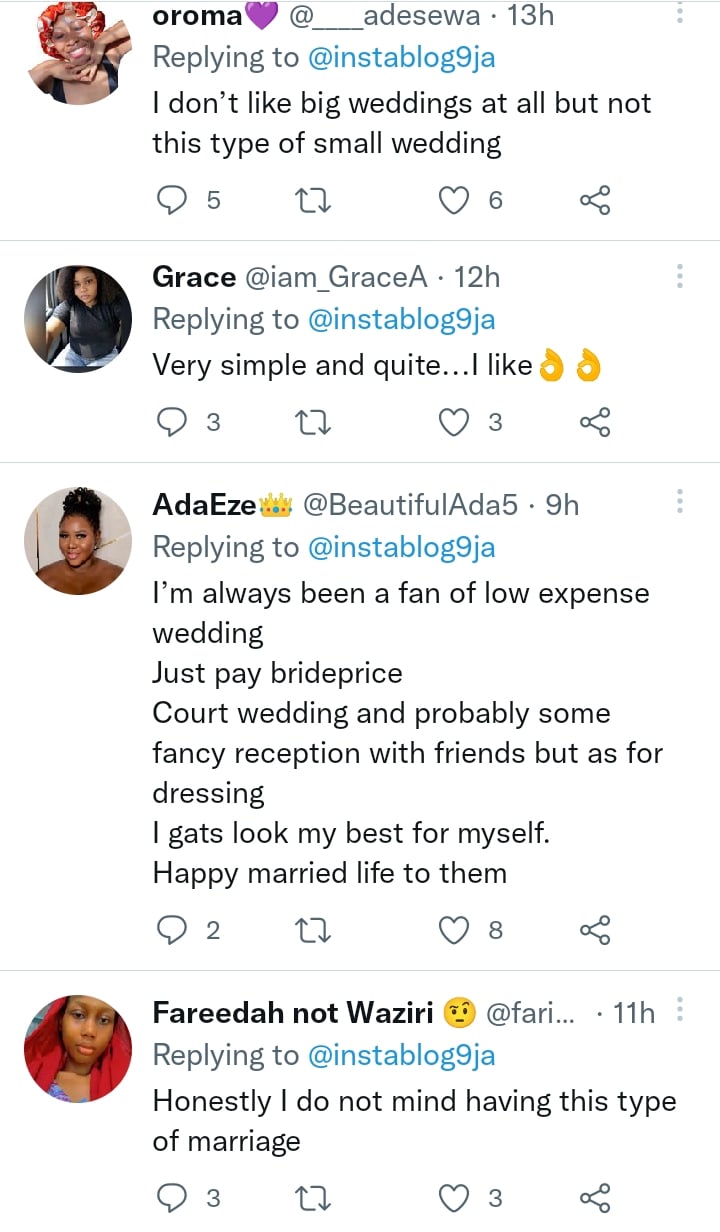Share oroma's small wedding tweet

click(595, 201)
